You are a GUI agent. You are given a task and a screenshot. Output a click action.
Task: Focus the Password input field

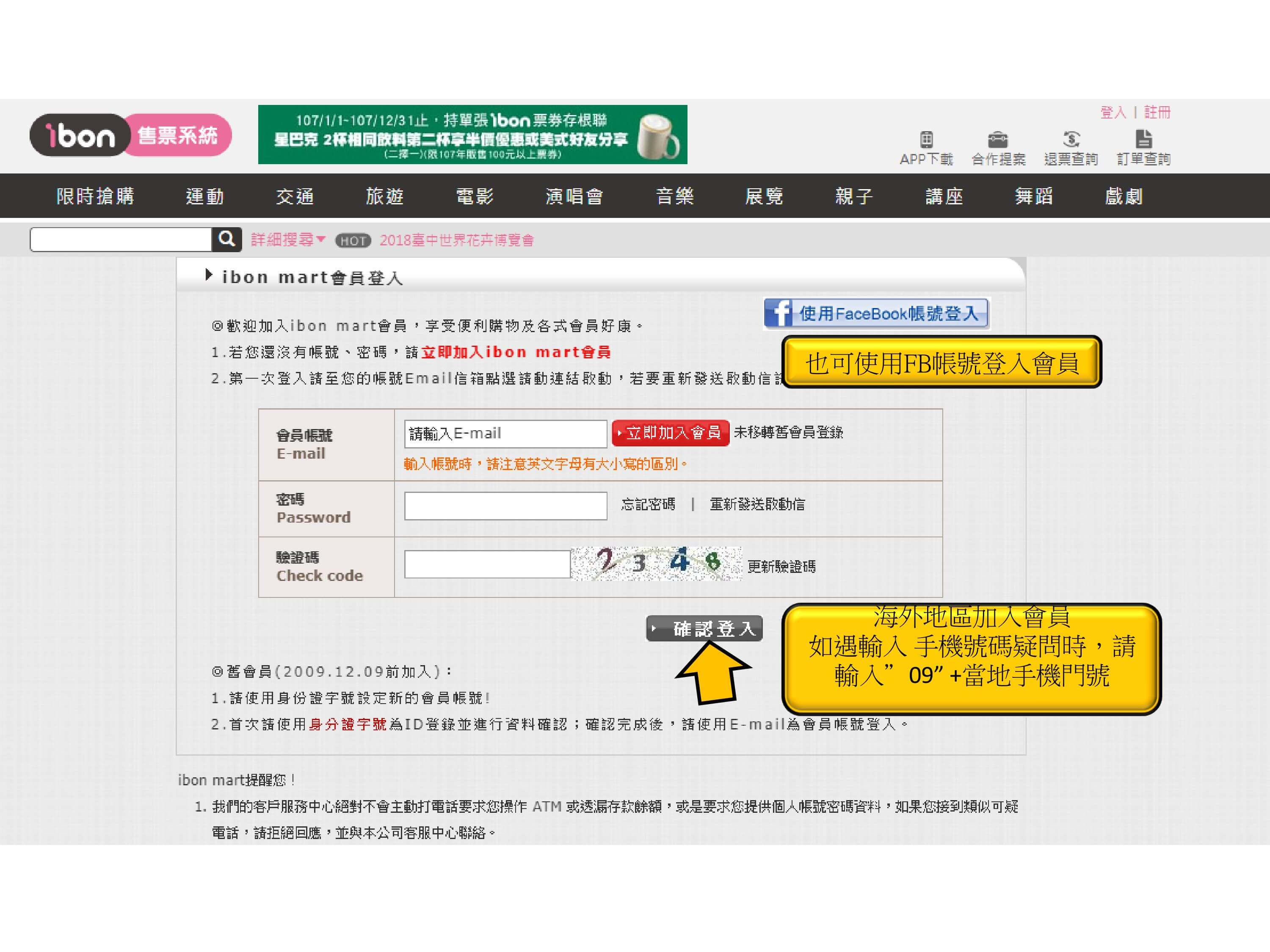point(505,506)
